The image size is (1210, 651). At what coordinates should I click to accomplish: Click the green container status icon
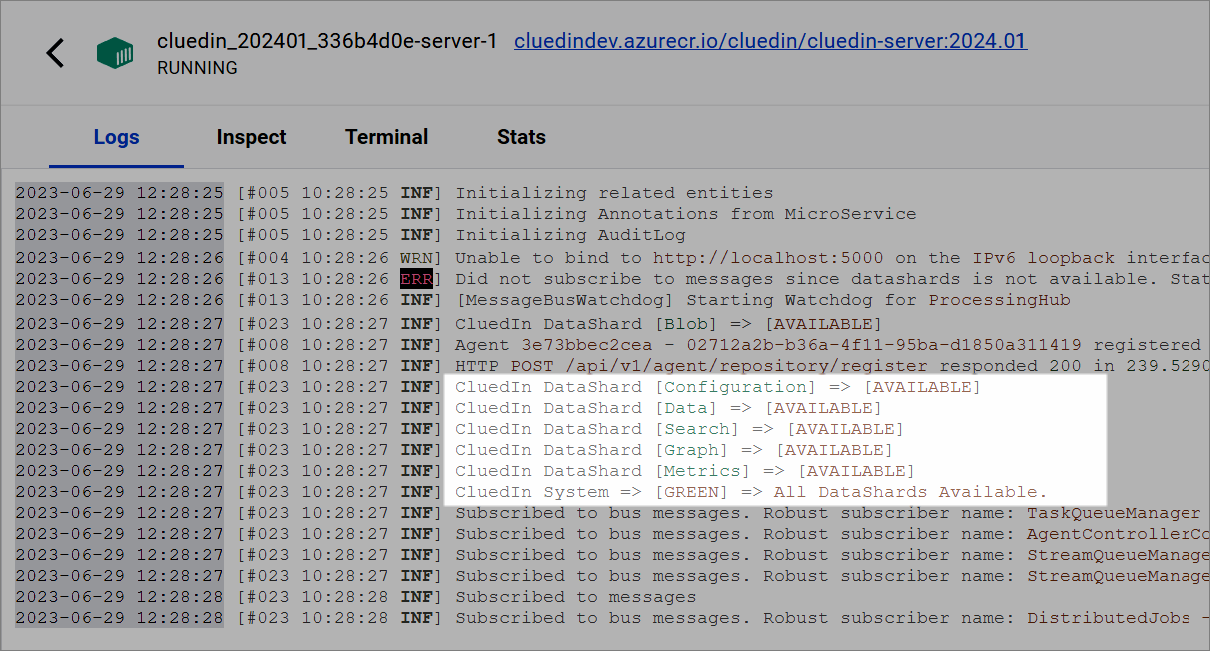pos(115,53)
